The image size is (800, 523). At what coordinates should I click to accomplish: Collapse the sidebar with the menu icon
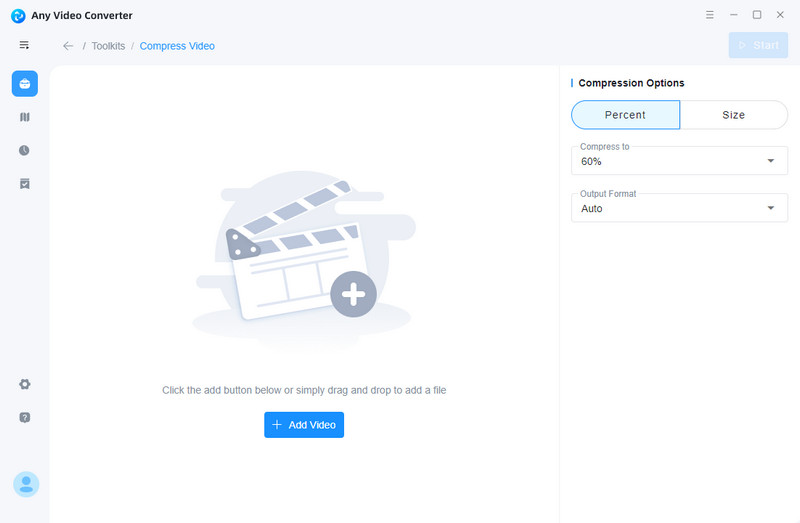click(24, 45)
